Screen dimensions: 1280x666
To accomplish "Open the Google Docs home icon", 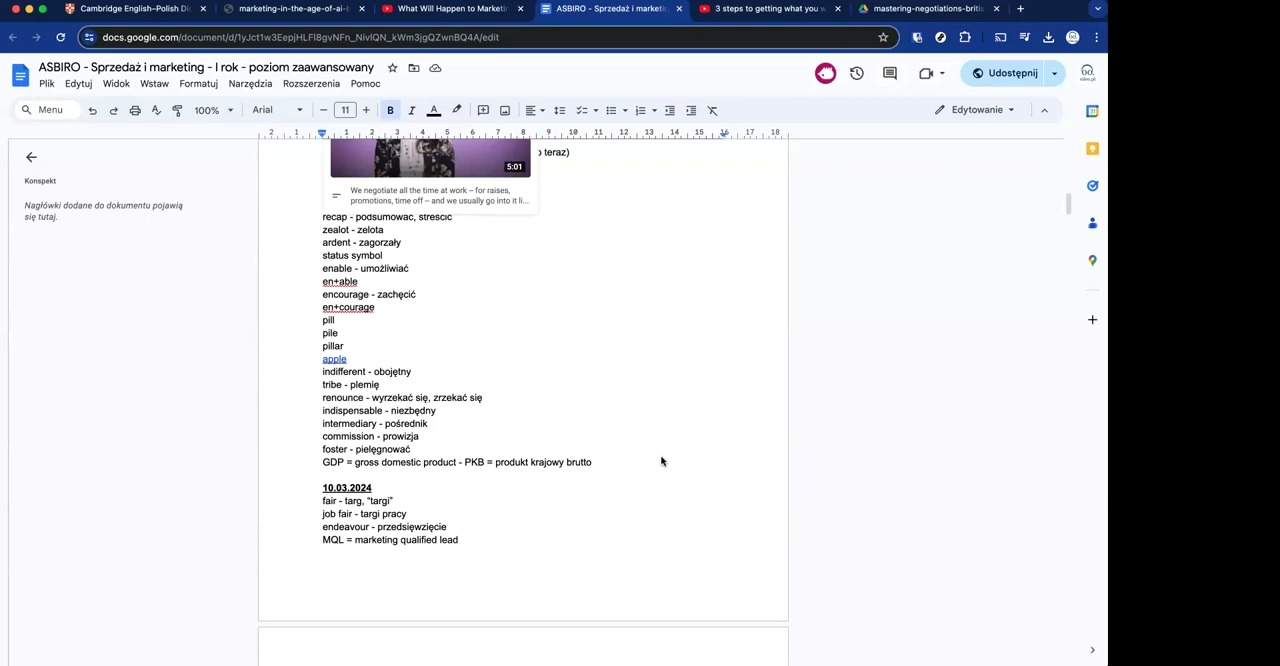I will click(x=20, y=75).
